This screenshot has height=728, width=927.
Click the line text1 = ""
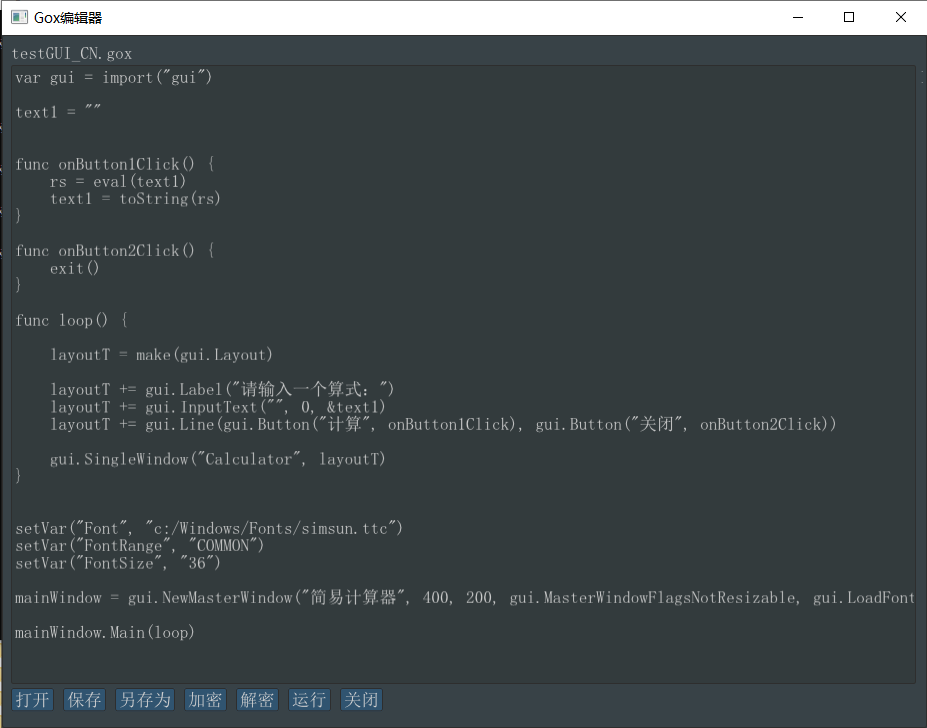point(58,112)
